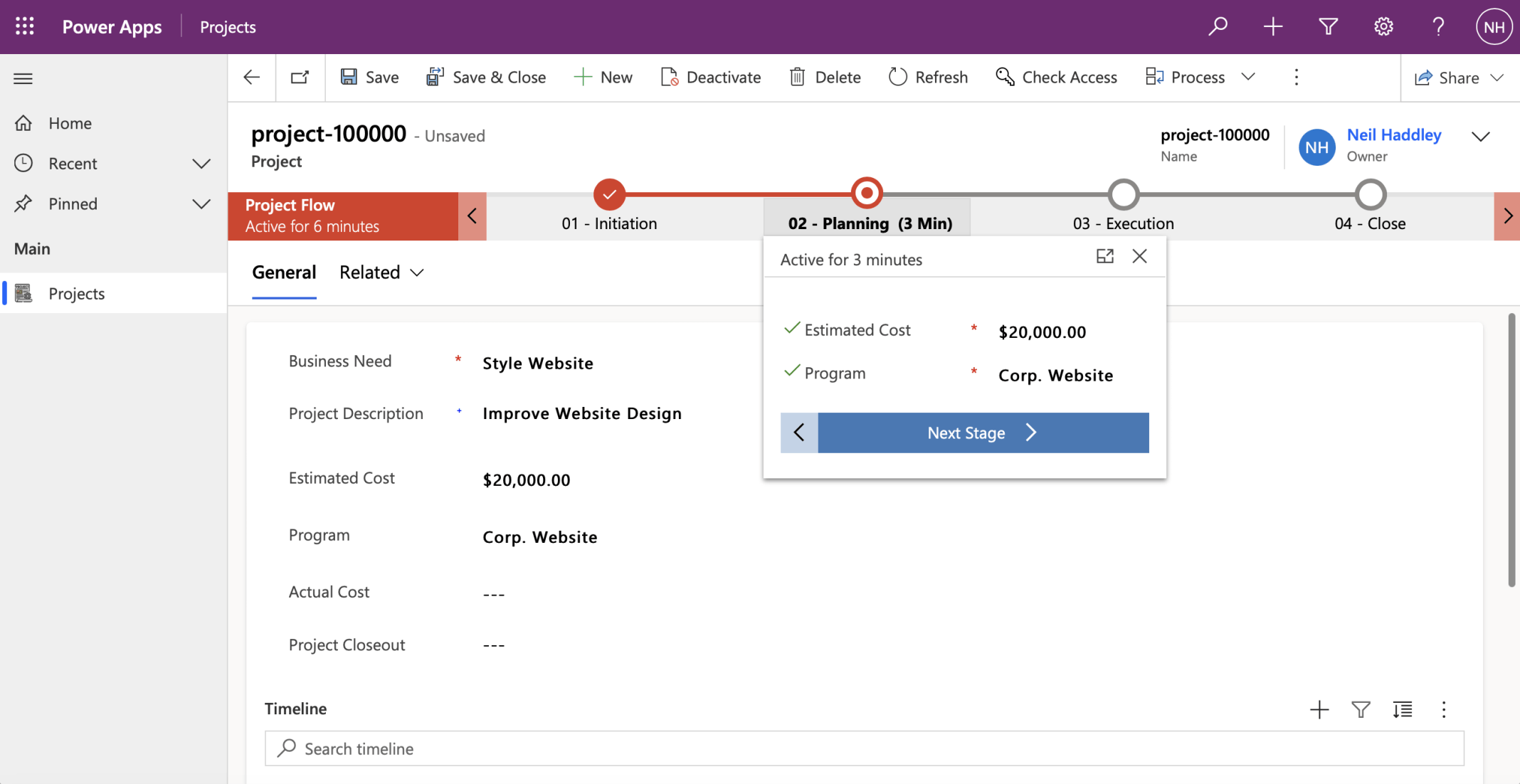Open the settings gear icon
The width and height of the screenshot is (1520, 784).
coord(1383,26)
